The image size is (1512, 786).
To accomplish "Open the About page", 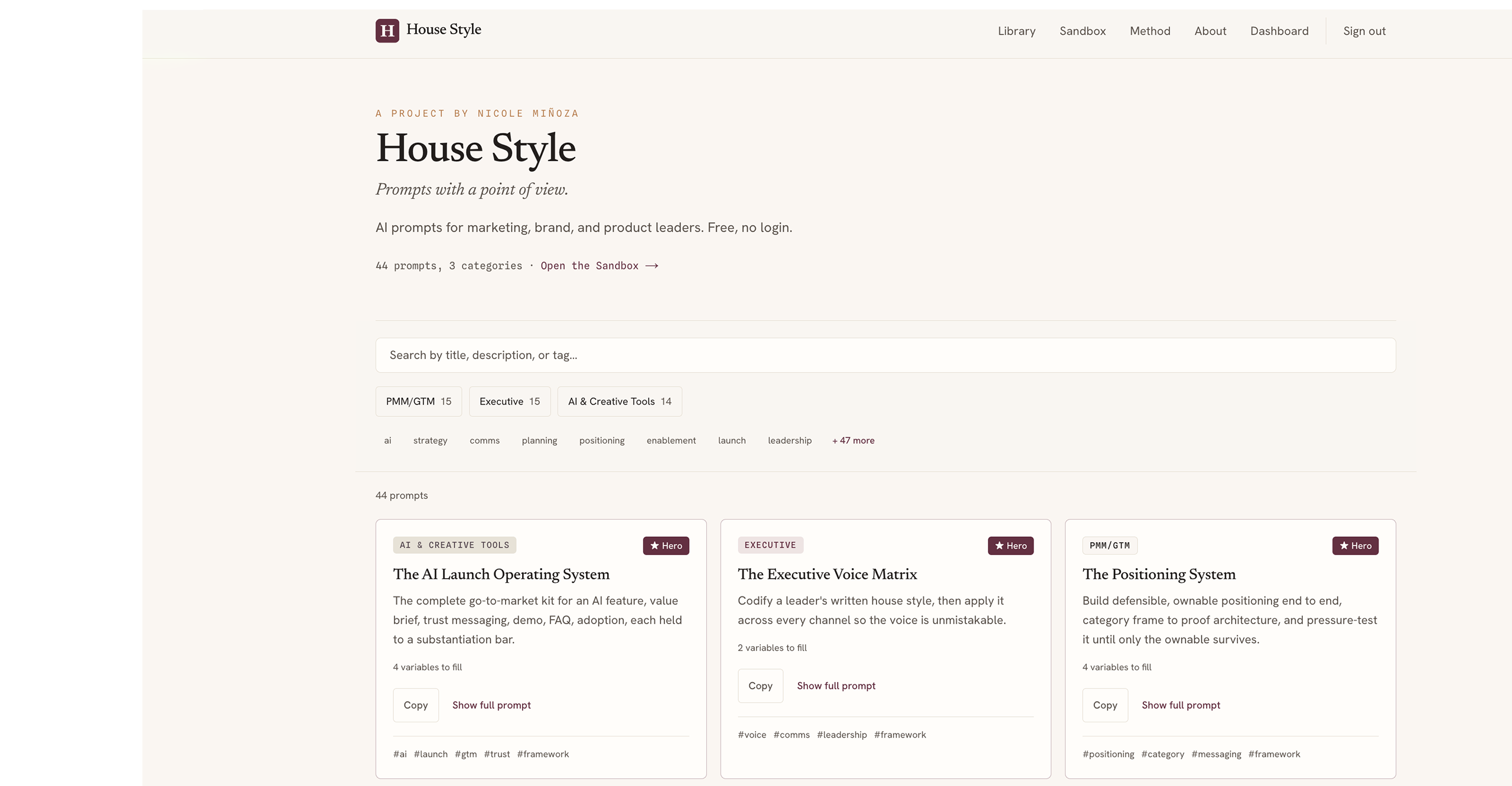I will 1210,31.
